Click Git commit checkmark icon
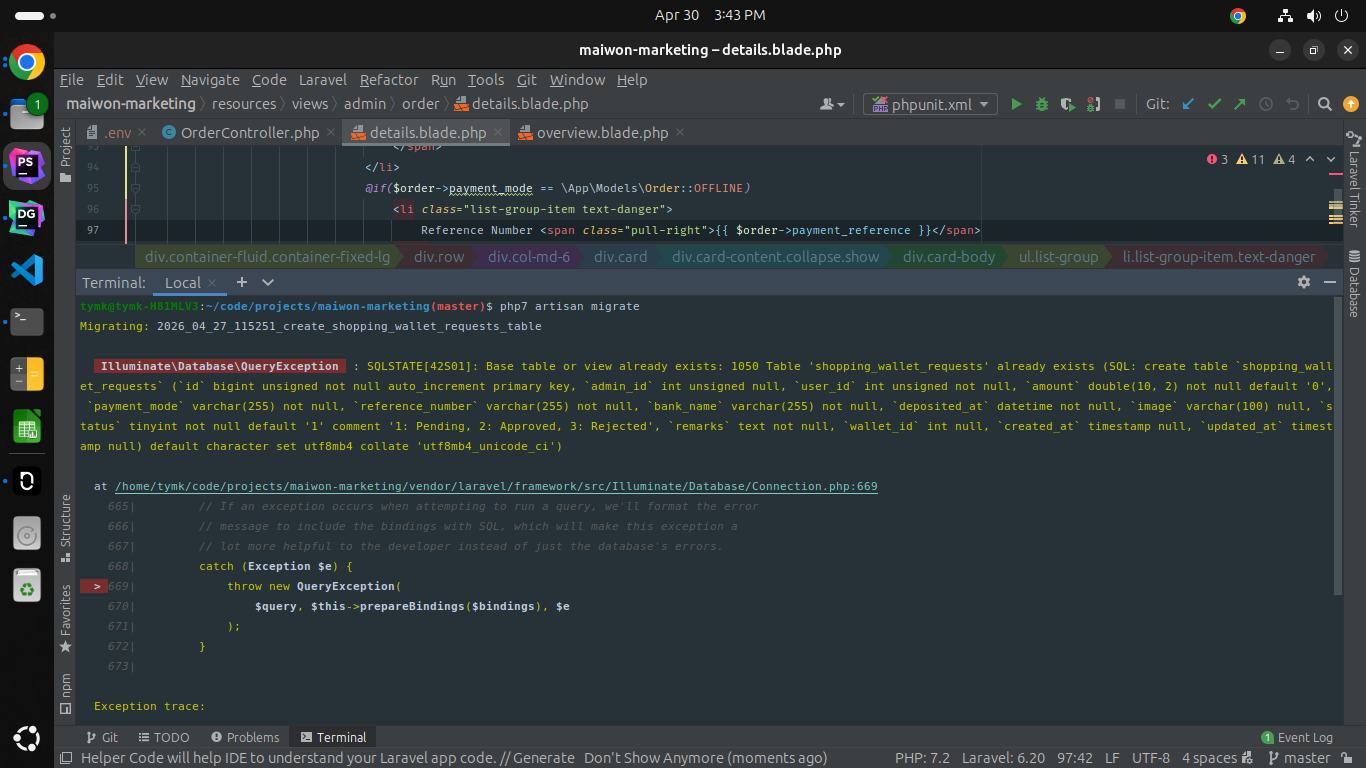 coord(1214,104)
